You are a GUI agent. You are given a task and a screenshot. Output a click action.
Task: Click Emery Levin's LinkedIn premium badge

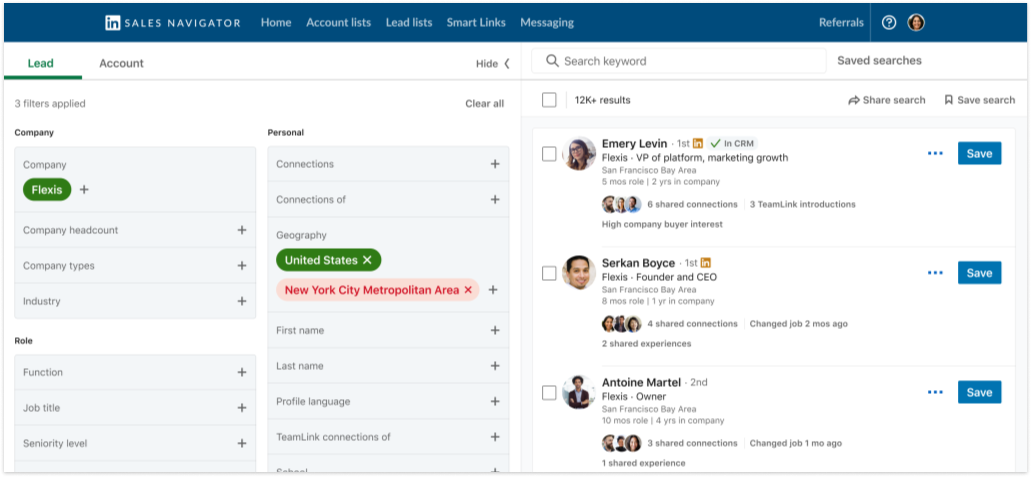tap(698, 143)
